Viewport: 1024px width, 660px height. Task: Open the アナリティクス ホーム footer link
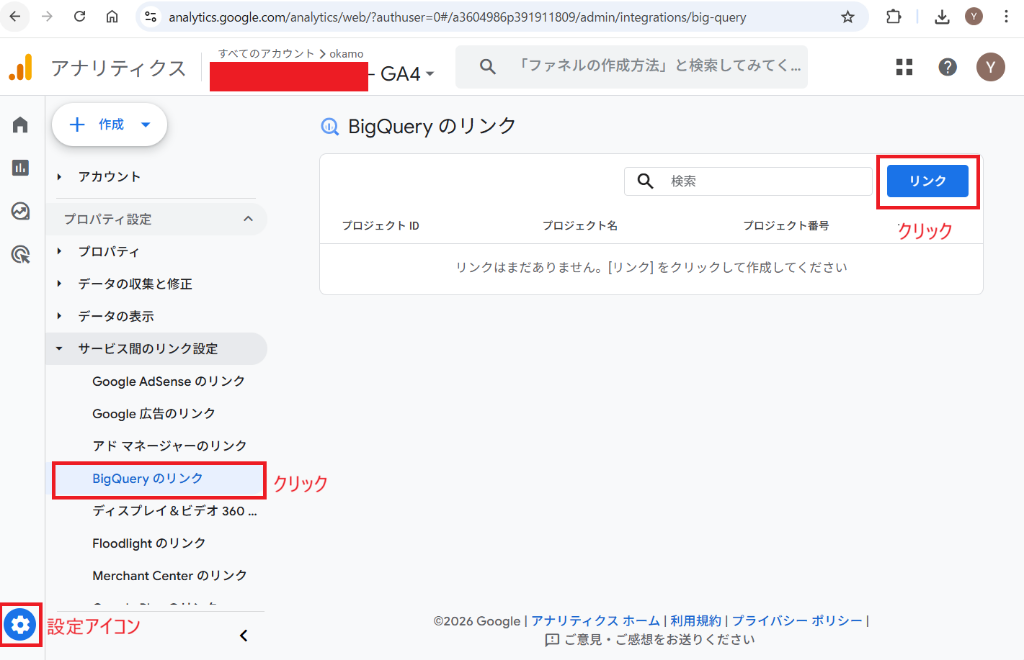pyautogui.click(x=596, y=621)
